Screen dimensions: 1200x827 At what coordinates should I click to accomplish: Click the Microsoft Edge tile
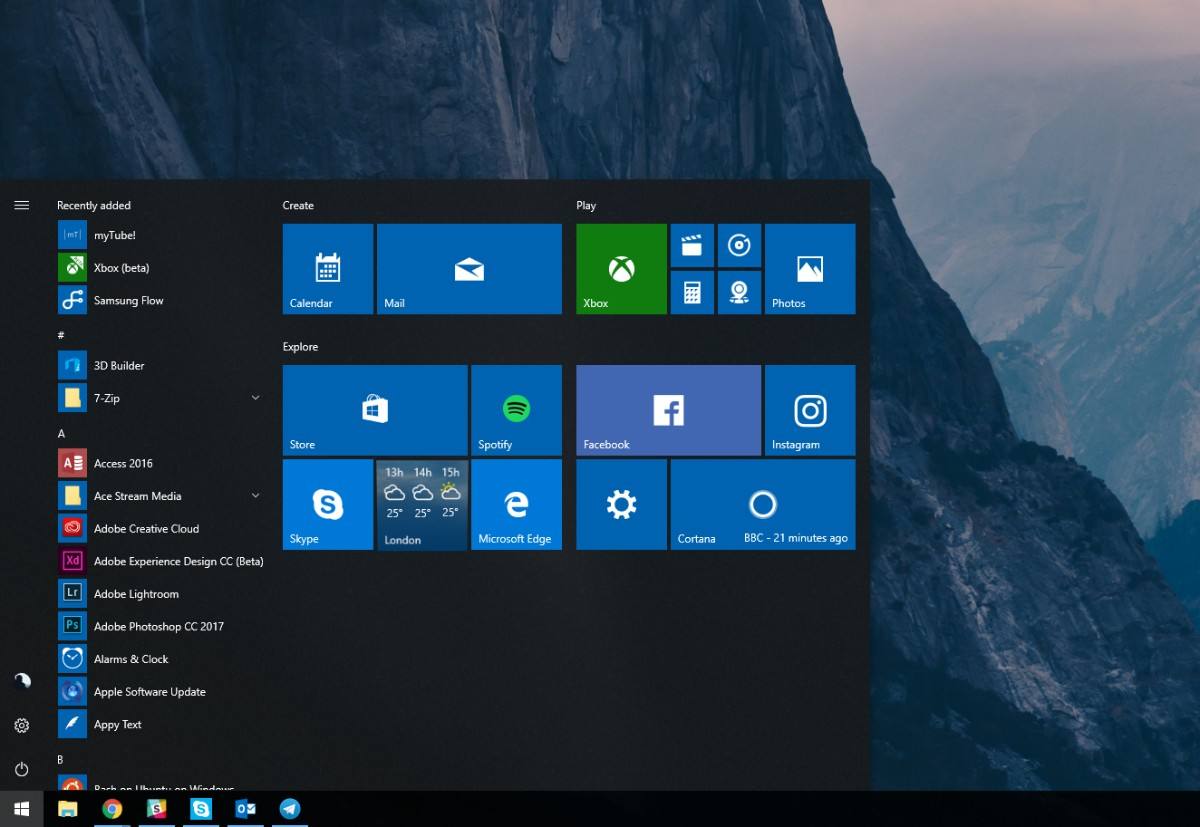coord(516,504)
